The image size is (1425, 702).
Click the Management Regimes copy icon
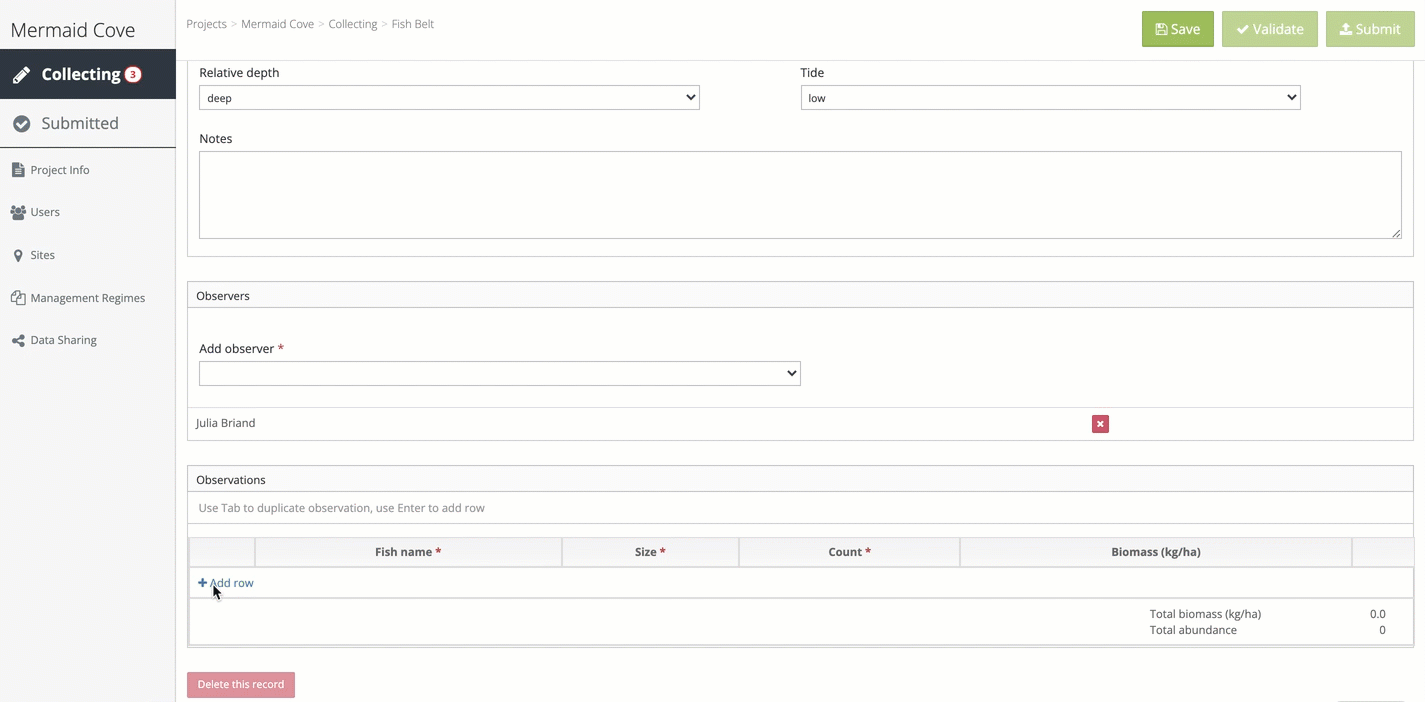tap(18, 298)
